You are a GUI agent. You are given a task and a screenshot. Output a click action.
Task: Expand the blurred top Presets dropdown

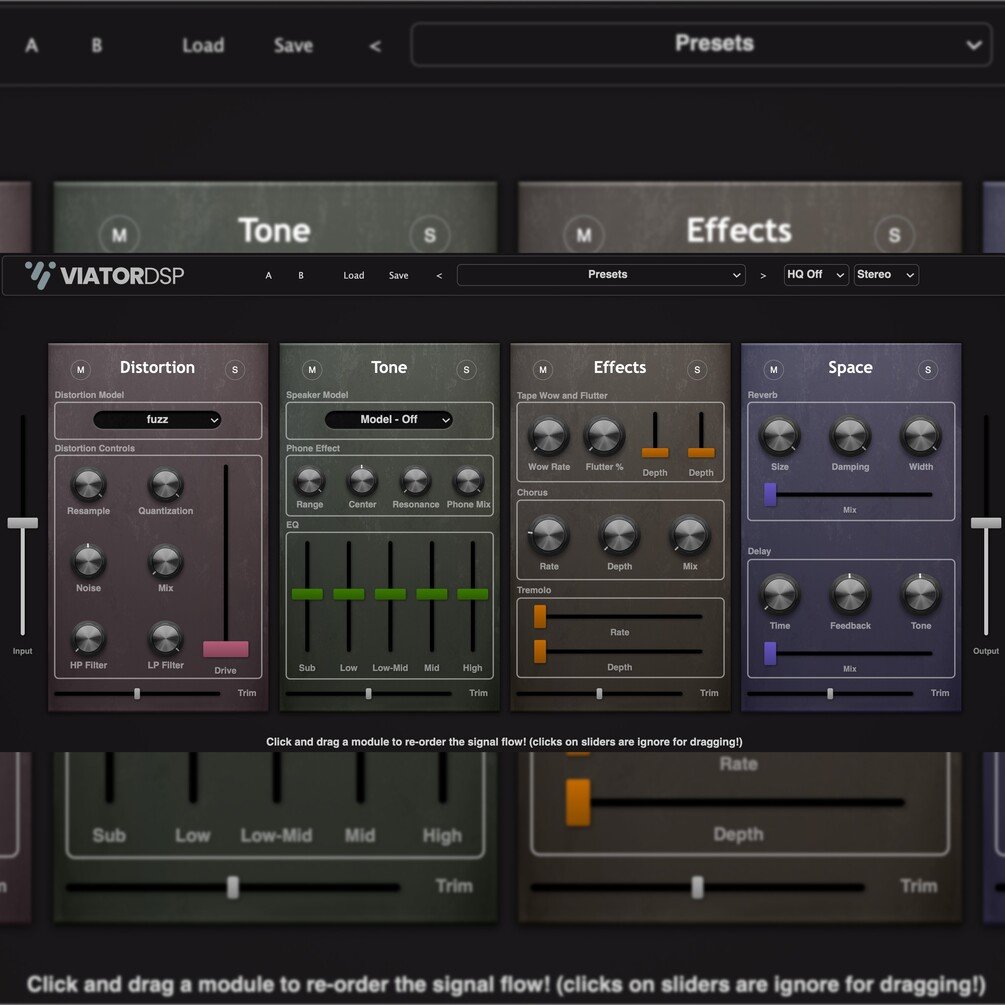[x=701, y=44]
